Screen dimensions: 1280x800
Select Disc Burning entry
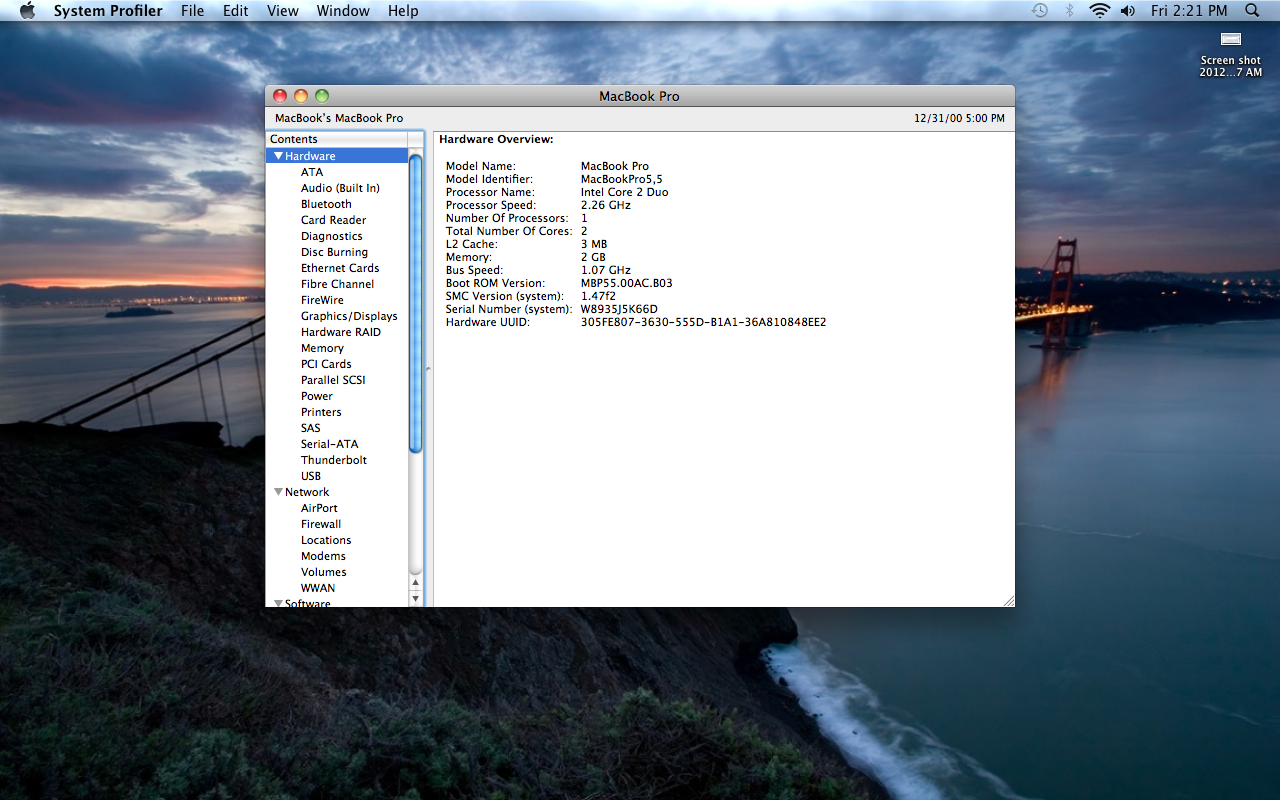334,252
